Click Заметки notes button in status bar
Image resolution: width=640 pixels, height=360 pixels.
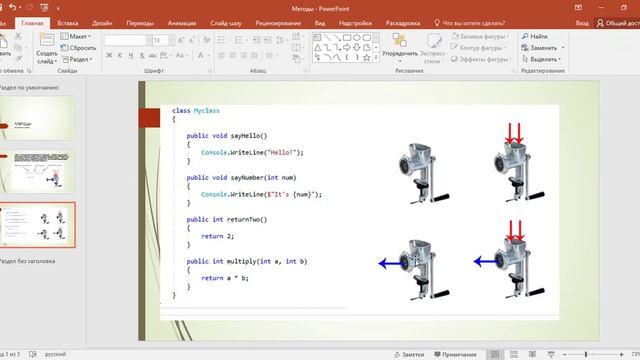tap(409, 354)
